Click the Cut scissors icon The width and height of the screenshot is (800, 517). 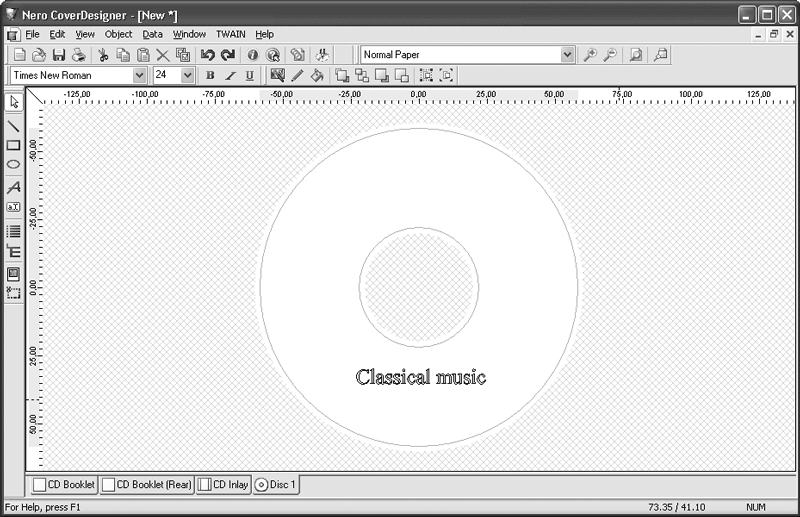tap(102, 55)
